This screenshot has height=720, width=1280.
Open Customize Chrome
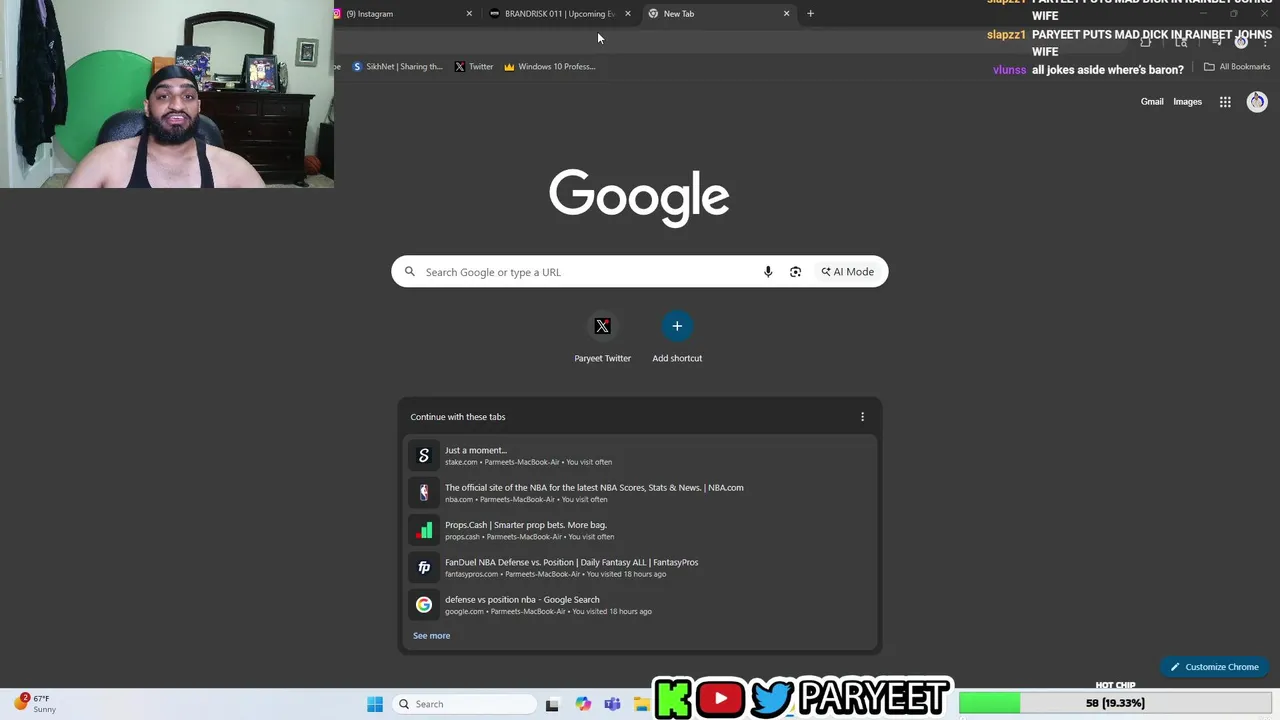click(x=1214, y=667)
